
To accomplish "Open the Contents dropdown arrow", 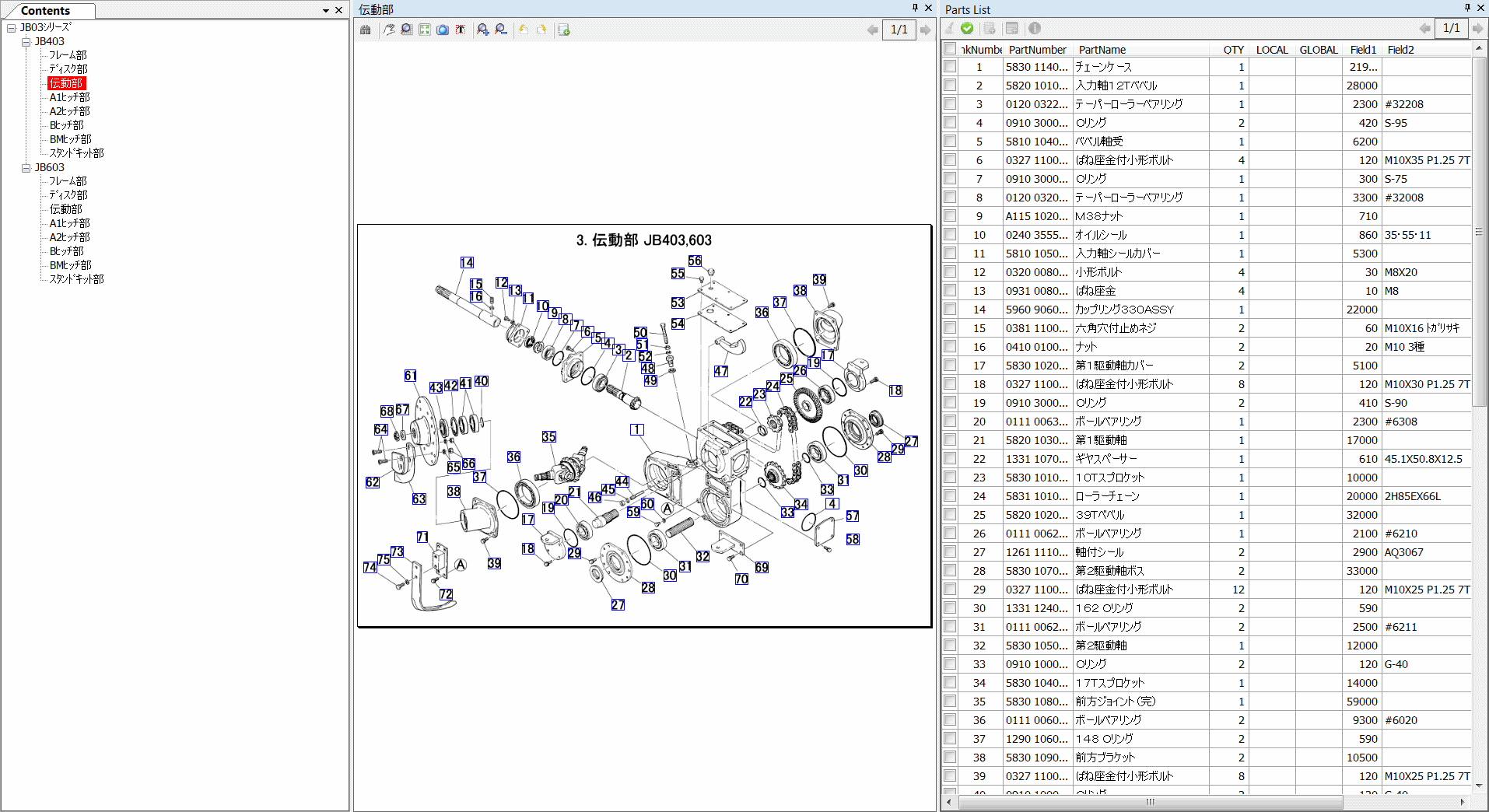I will (324, 10).
